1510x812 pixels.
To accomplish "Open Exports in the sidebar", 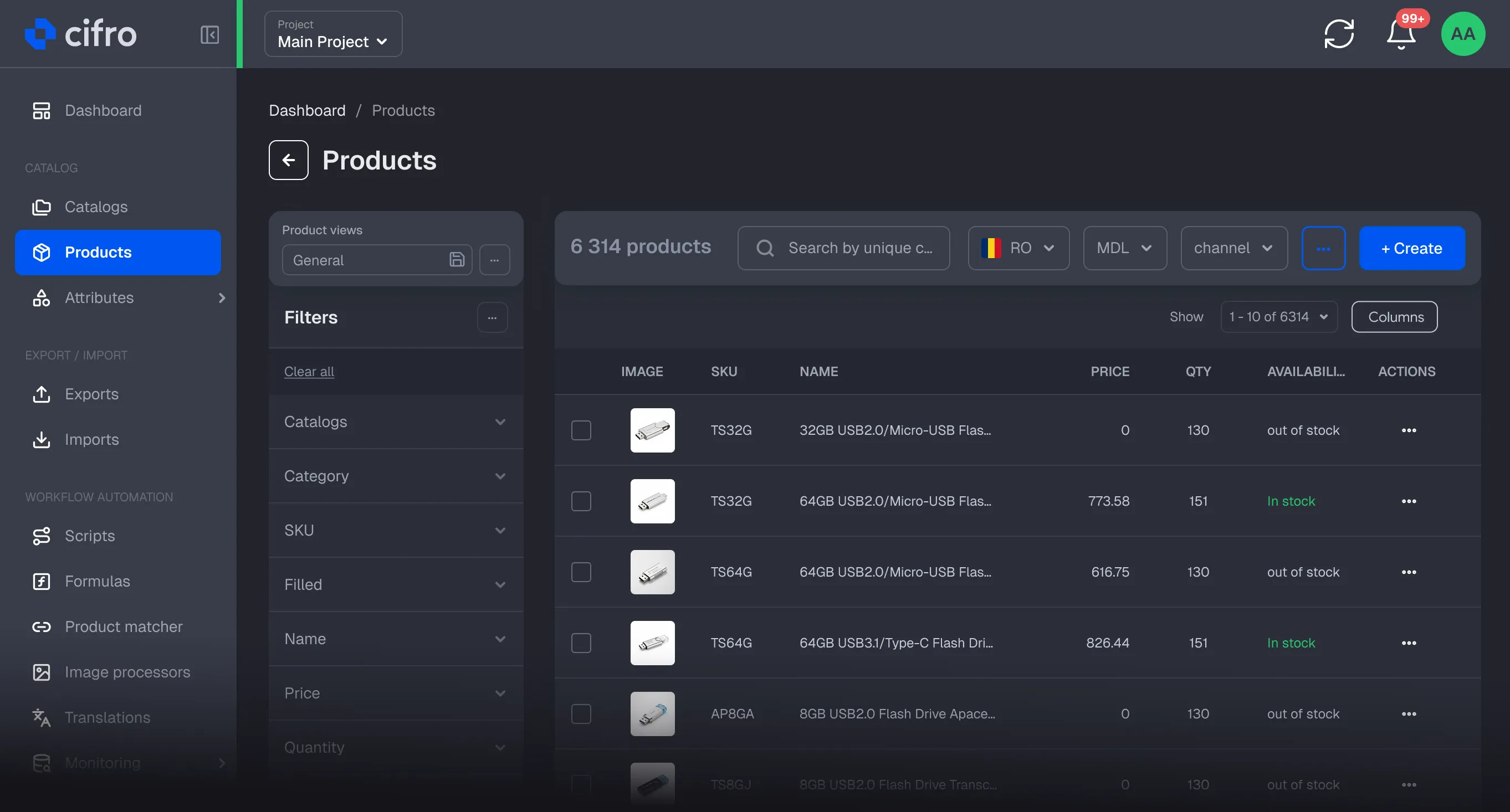I will pos(118,394).
